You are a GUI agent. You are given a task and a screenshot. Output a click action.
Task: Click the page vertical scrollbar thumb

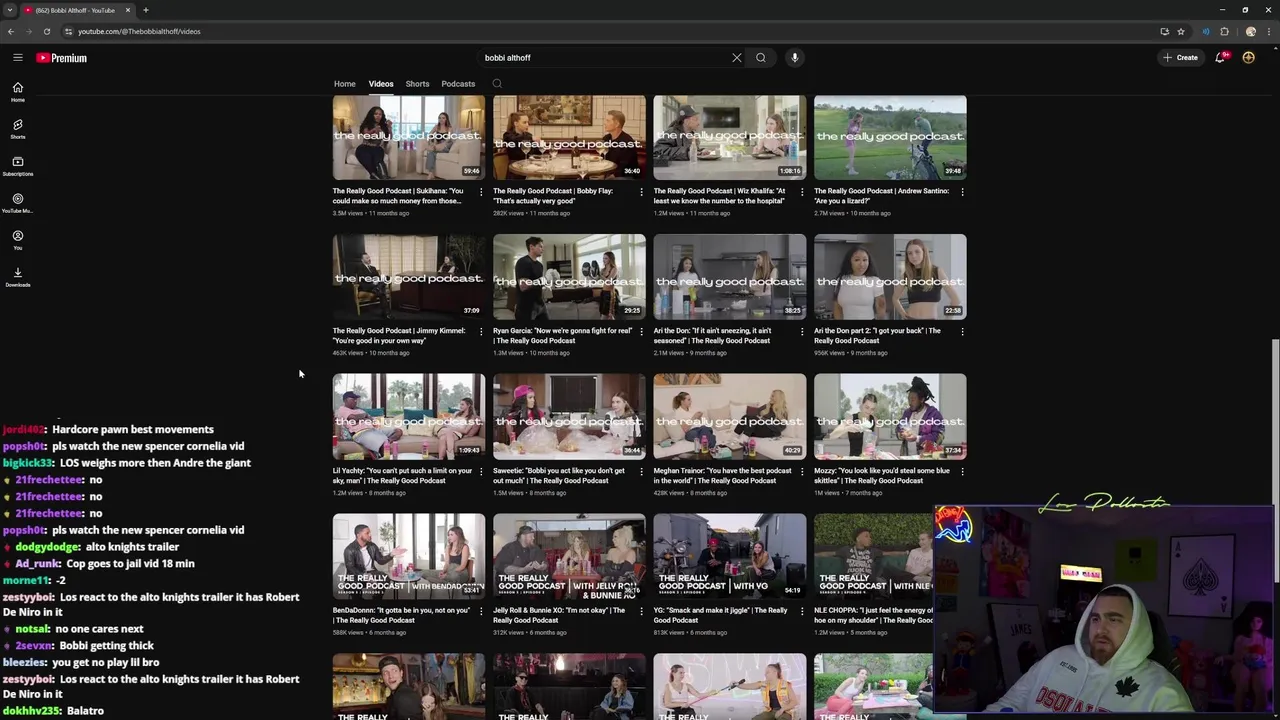tap(1275, 420)
